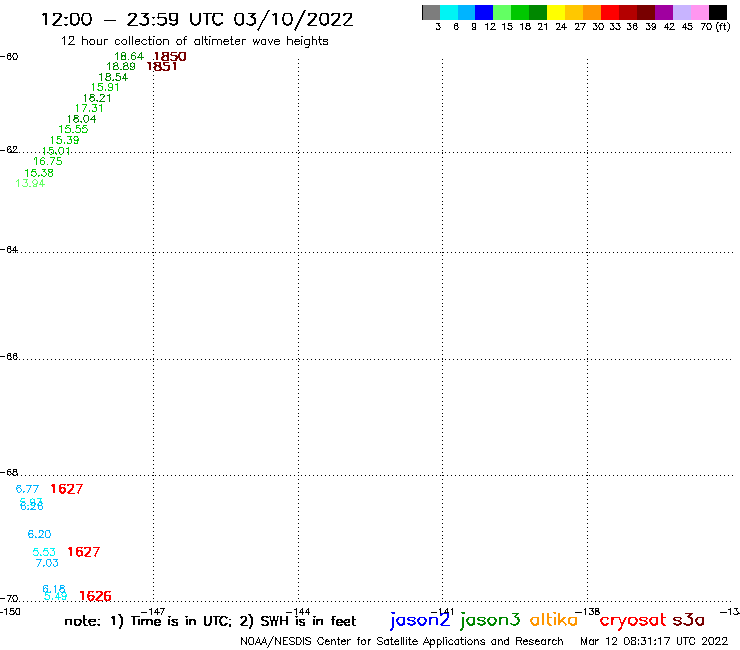Click the pure blue swatch in the legend
The height and width of the screenshot is (650, 740).
(x=484, y=12)
